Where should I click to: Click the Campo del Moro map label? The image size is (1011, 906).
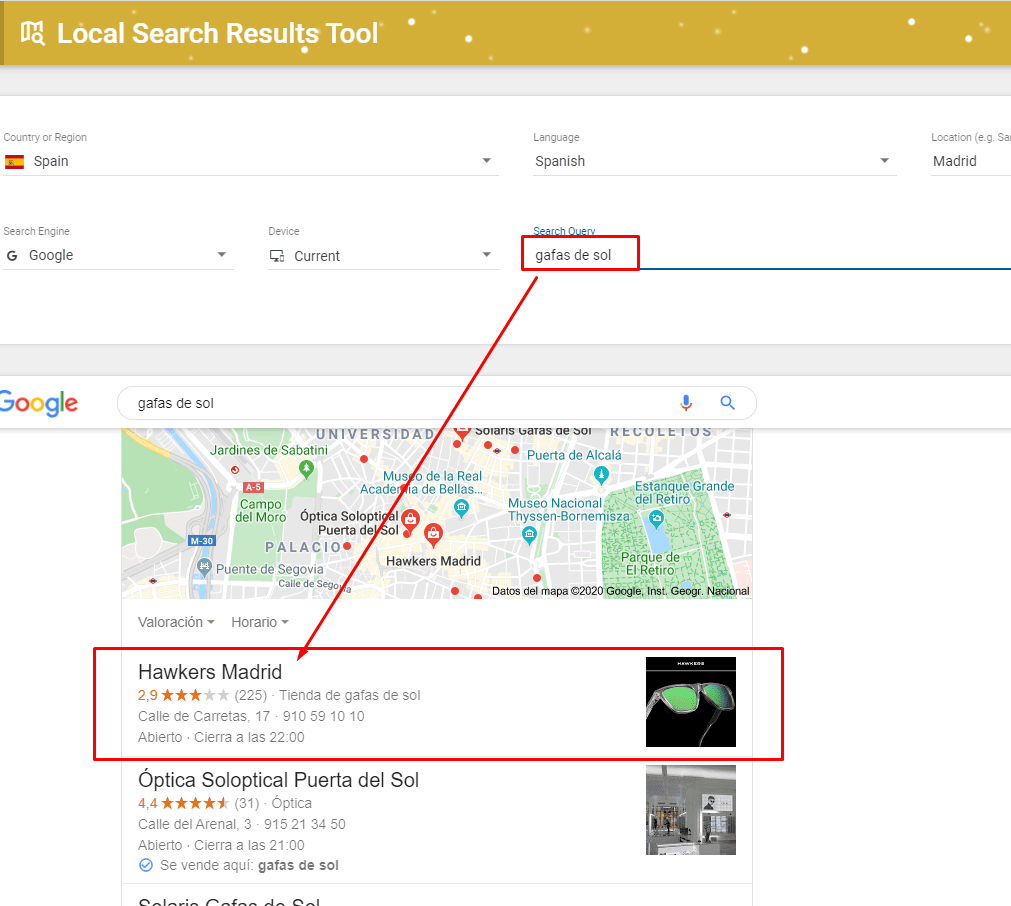[x=260, y=511]
